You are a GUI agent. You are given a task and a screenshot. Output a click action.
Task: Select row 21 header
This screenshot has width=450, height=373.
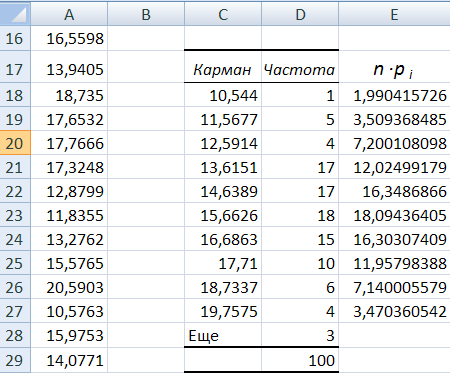click(x=15, y=167)
